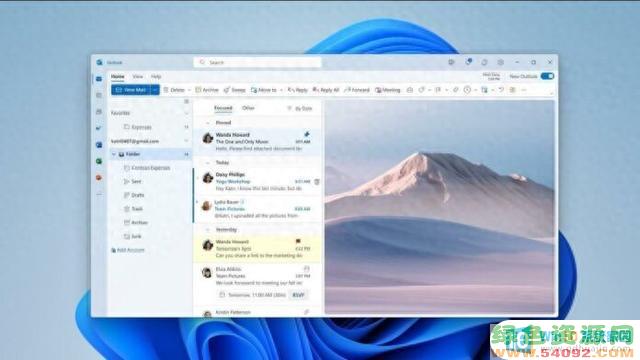The width and height of the screenshot is (640, 360).
Task: Click the Forward button in the ribbon
Action: pyautogui.click(x=357, y=90)
